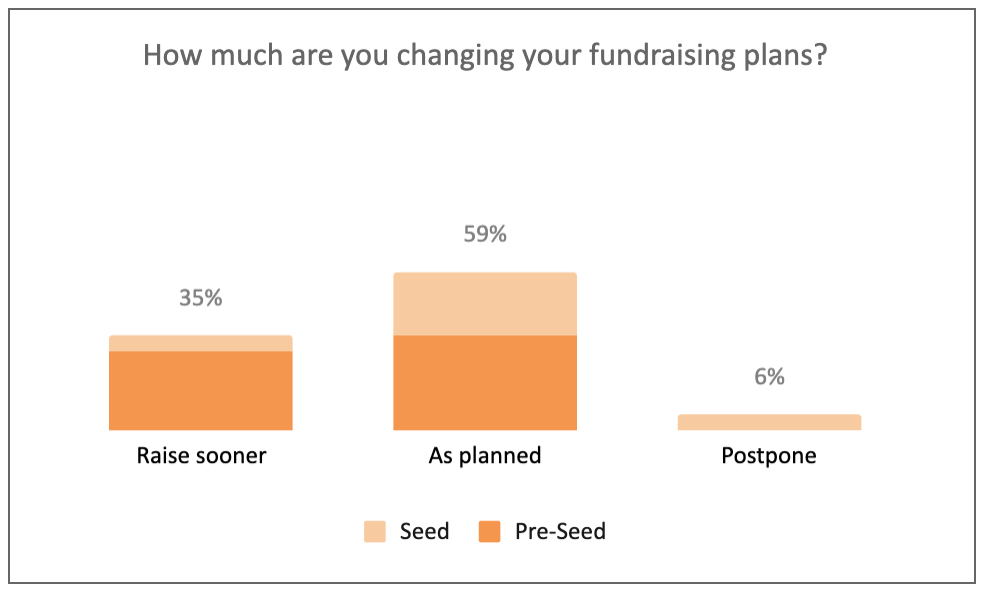This screenshot has height=594, width=986.
Task: Select the 59% data label
Action: tap(485, 234)
